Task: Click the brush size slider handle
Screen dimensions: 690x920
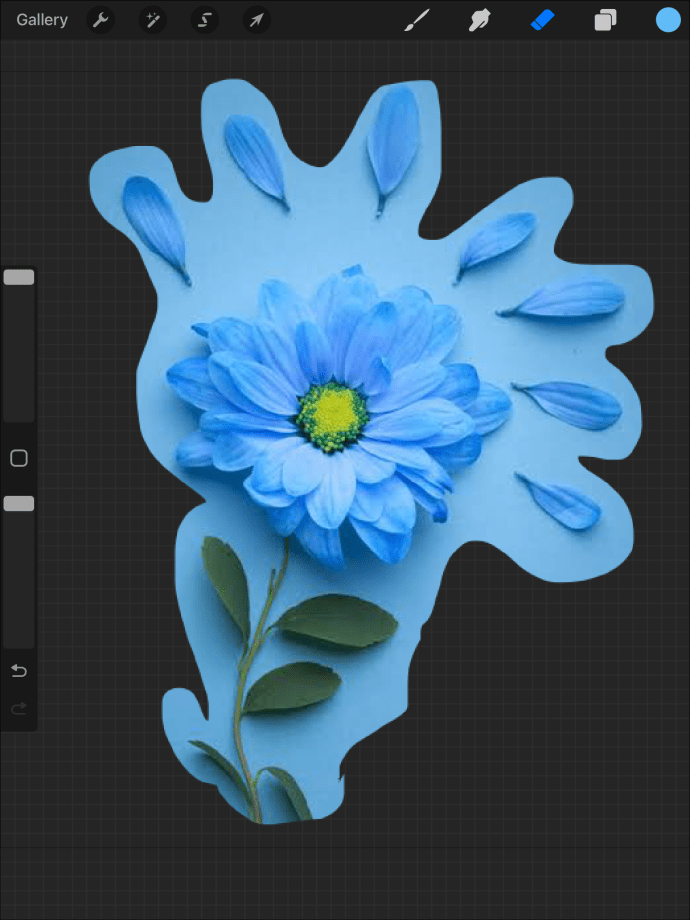Action: tap(19, 278)
